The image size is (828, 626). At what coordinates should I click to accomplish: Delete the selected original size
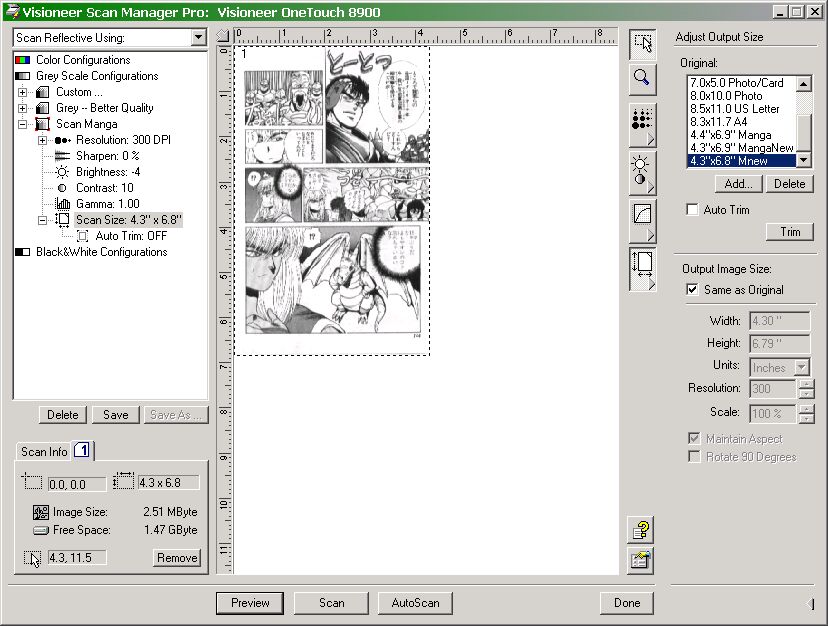(789, 184)
